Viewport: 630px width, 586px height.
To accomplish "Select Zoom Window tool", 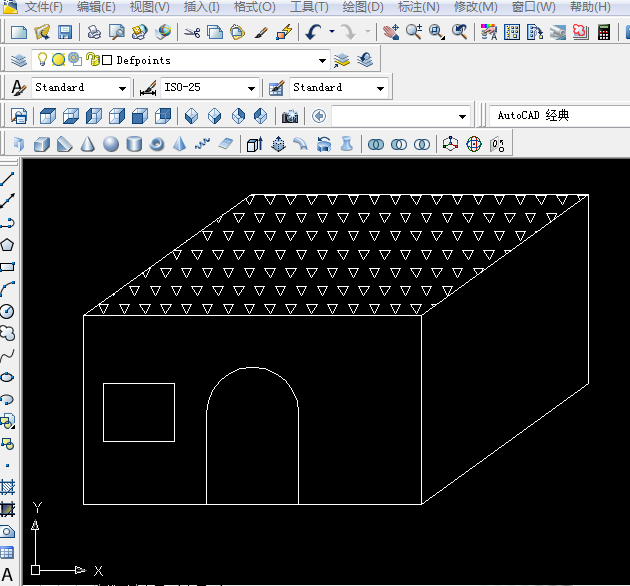I will (437, 32).
